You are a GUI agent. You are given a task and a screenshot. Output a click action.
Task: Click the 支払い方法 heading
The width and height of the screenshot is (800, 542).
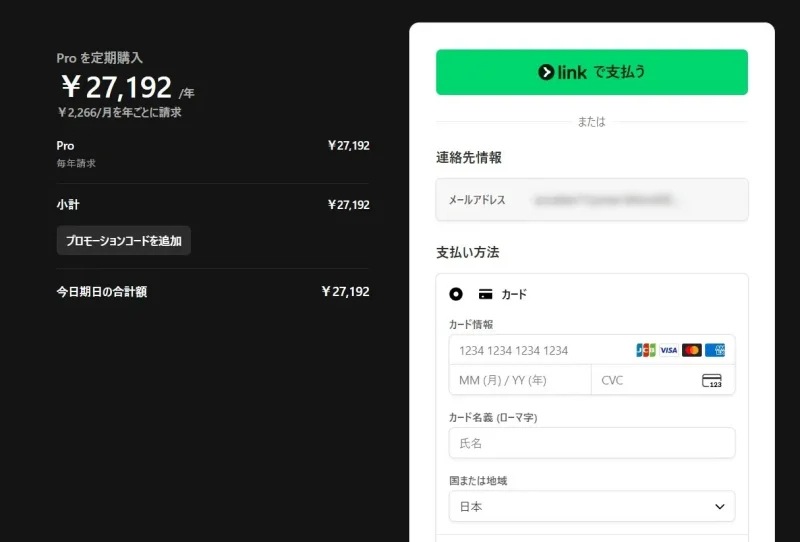click(x=467, y=252)
